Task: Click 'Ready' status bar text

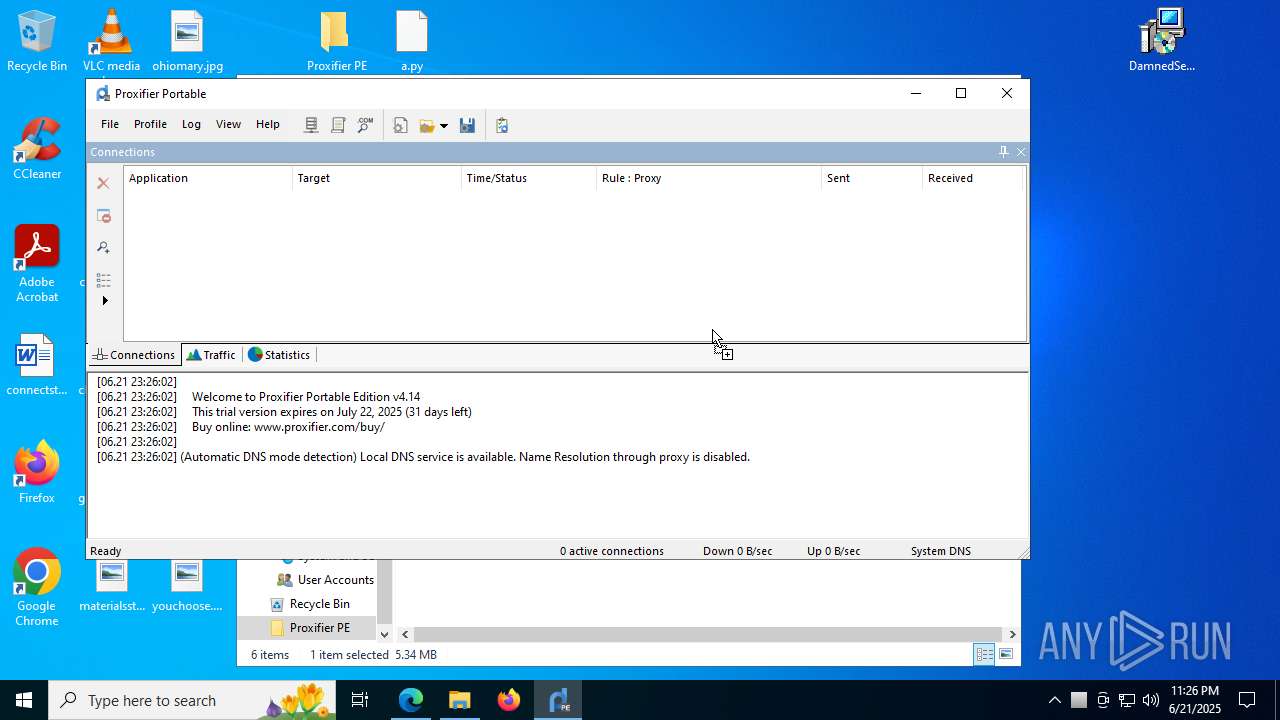Action: click(105, 551)
